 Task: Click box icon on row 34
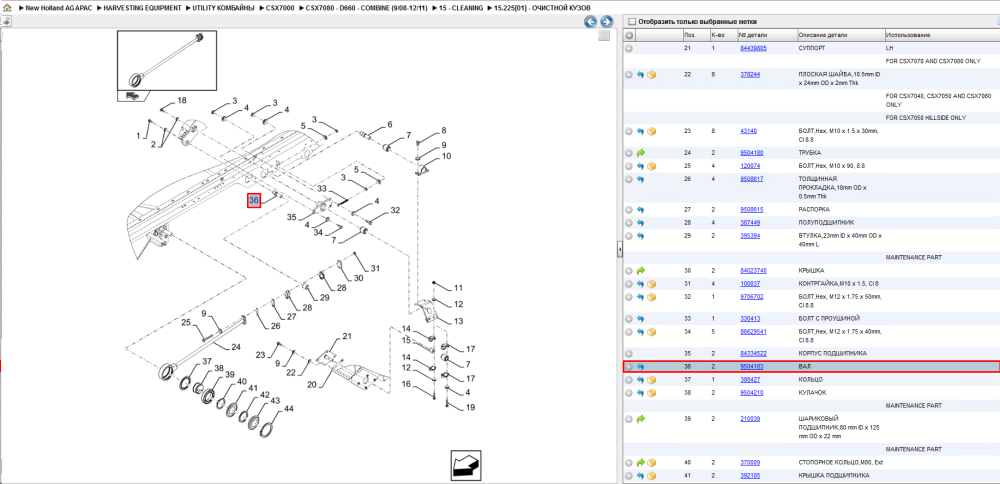click(651, 332)
